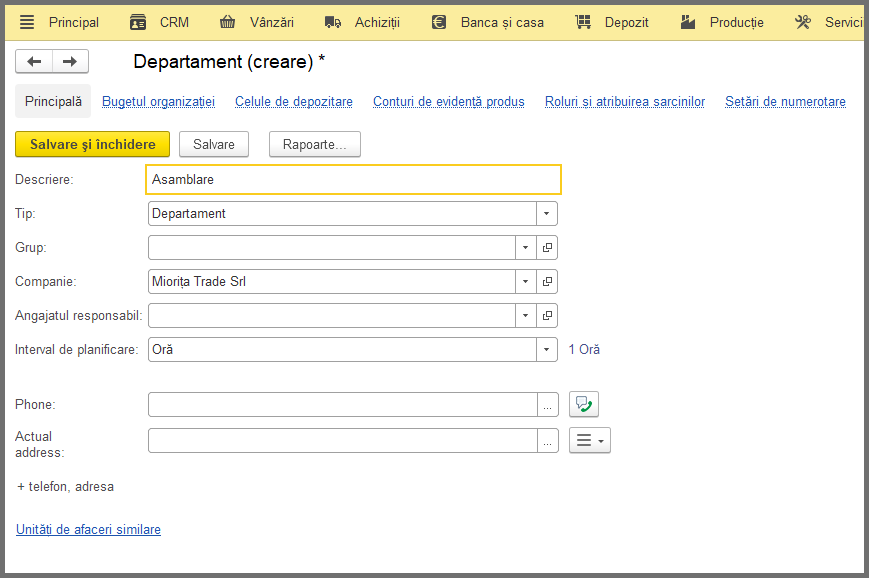Click the phone call icon button
Viewport: 869px width, 578px height.
[584, 404]
